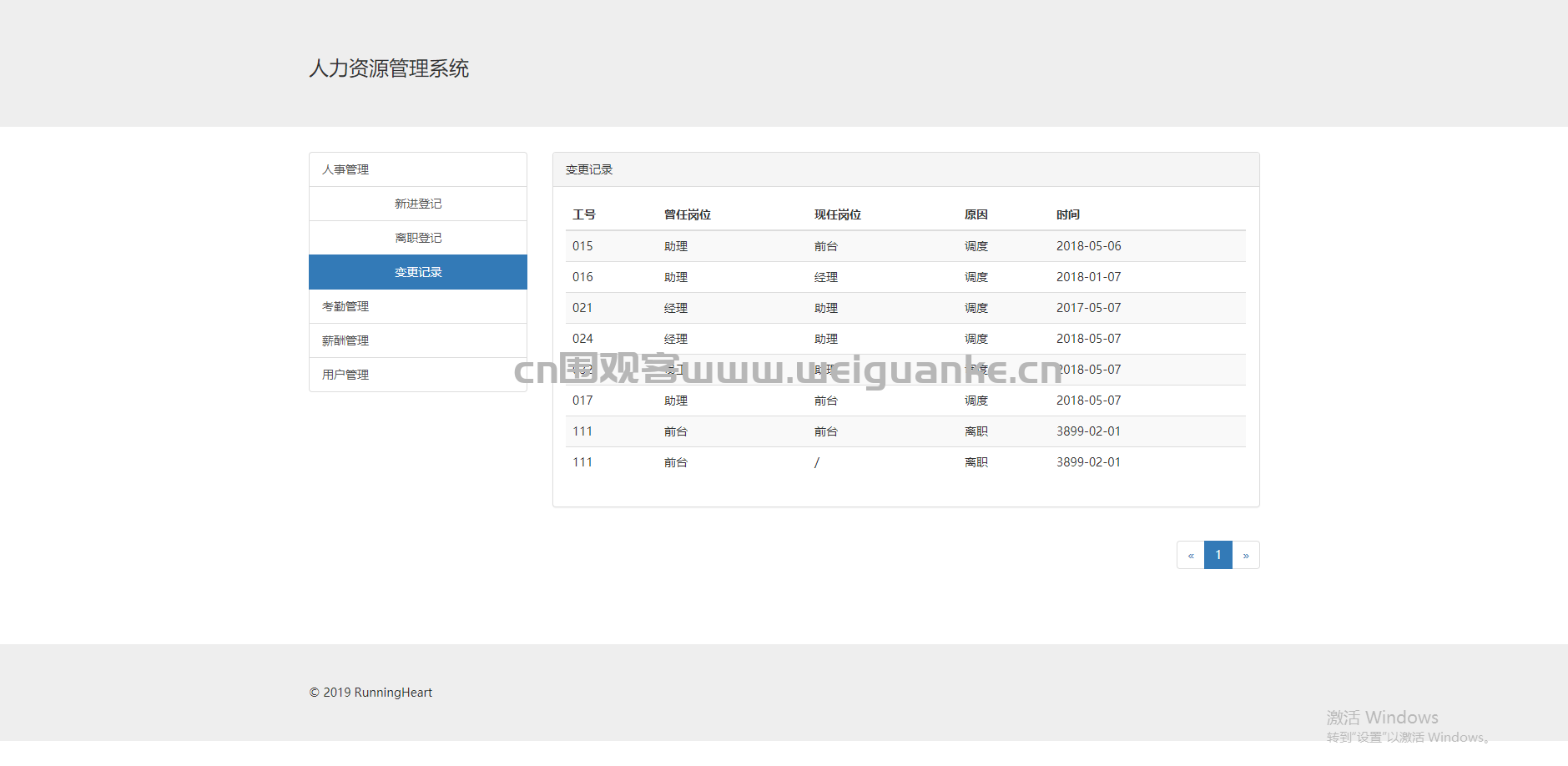Click date 2018-01-07 in row 016
This screenshot has height=766, width=1568.
coord(1089,277)
